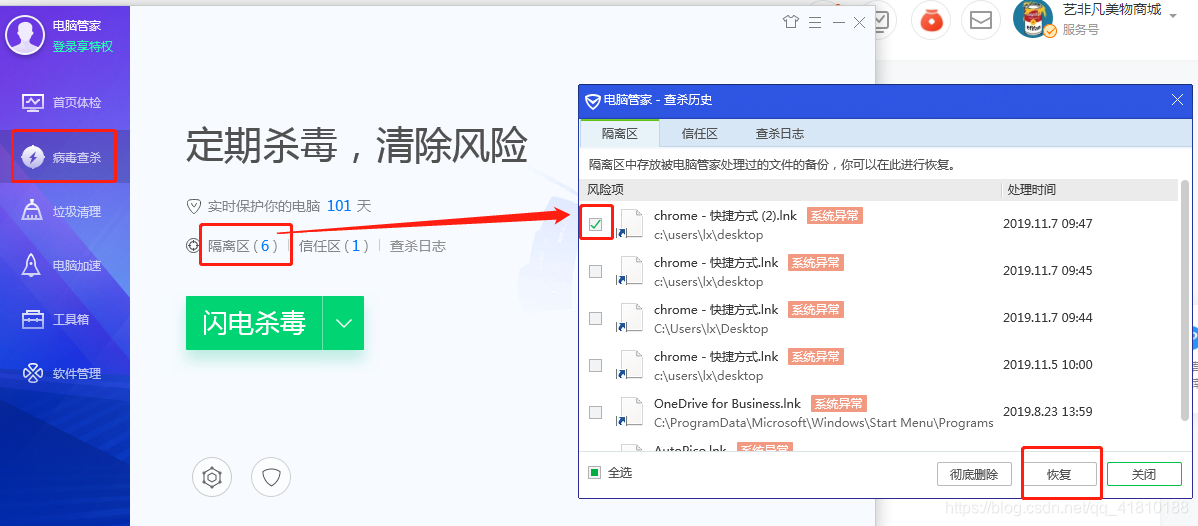Viewport: 1198px width, 526px height.
Task: Click the shield icon at bottom
Action: [271, 478]
